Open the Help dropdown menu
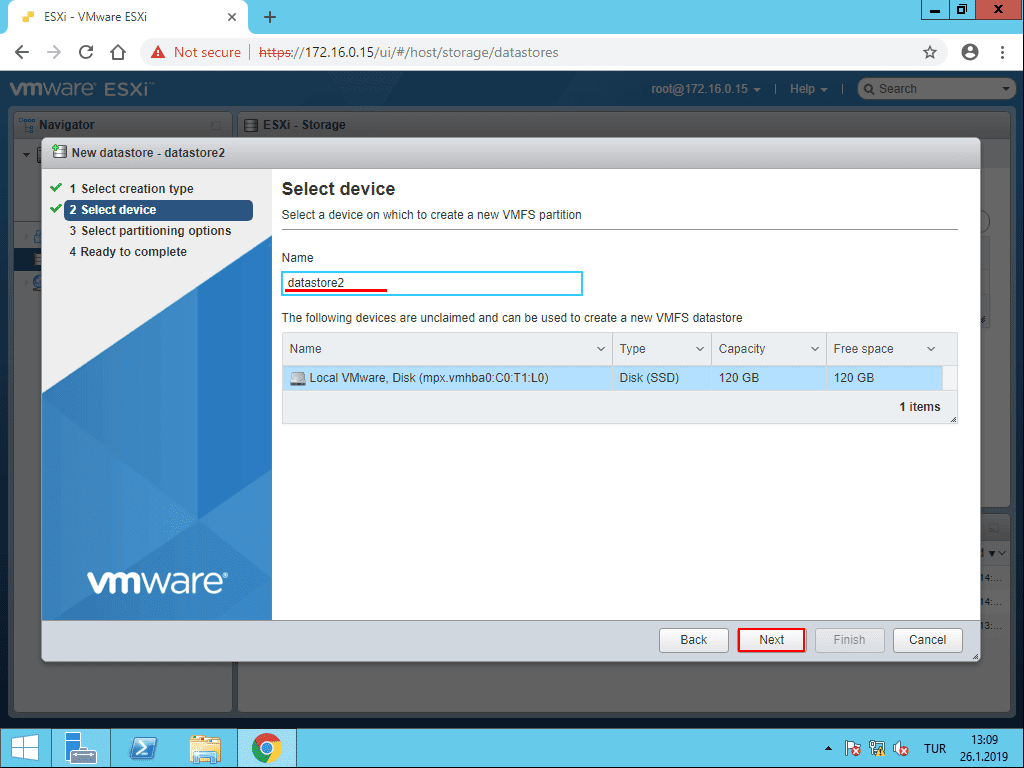 [x=808, y=88]
